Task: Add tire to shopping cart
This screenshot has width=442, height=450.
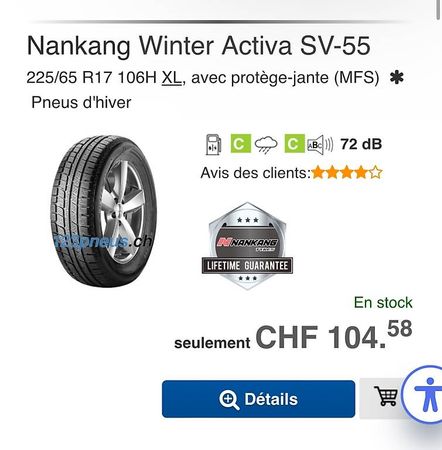Action: point(386,398)
